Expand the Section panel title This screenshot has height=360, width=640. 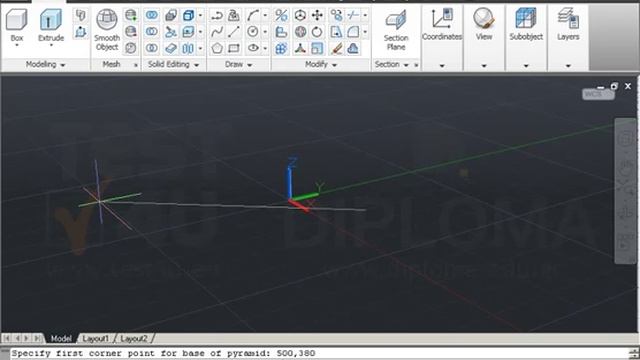click(x=391, y=64)
